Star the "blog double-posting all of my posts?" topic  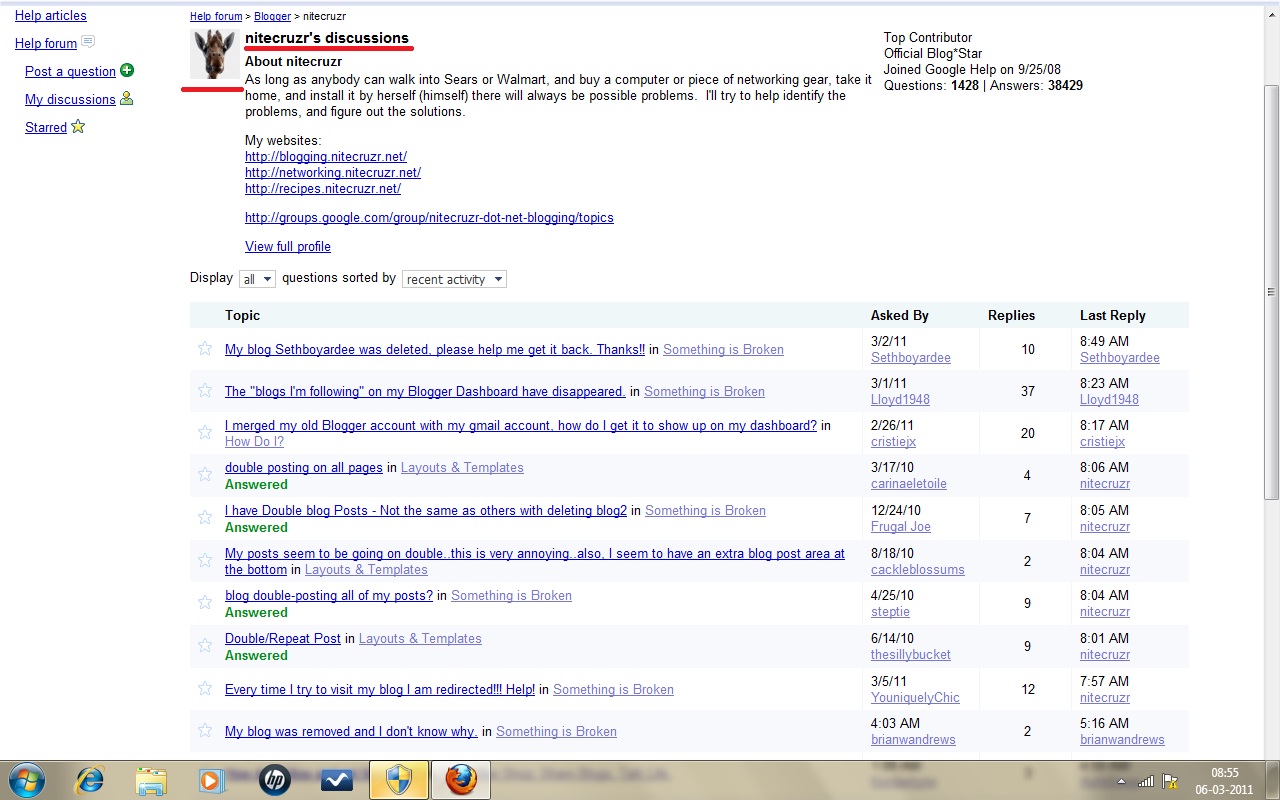tap(205, 602)
